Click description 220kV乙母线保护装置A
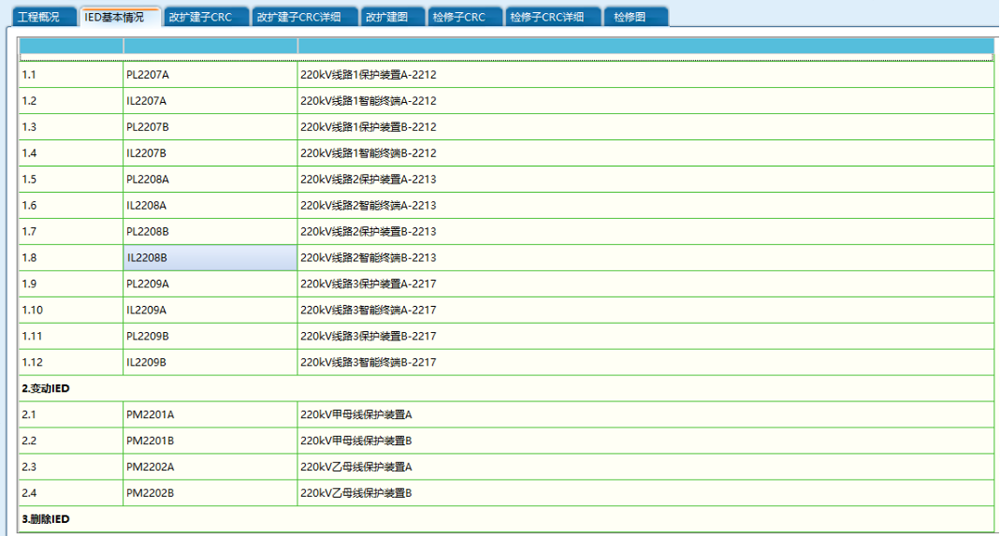The height and width of the screenshot is (536, 1000). point(356,466)
